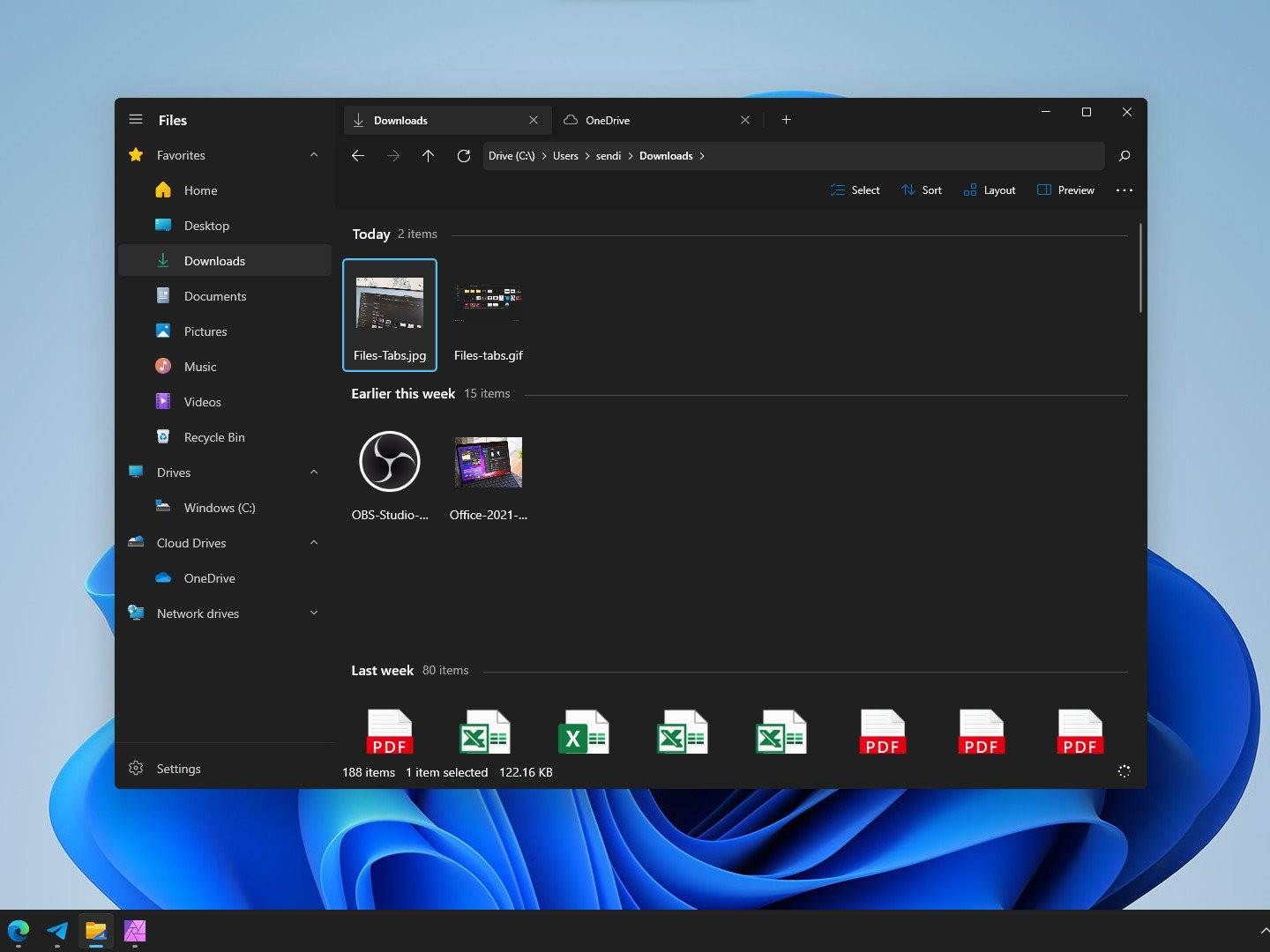The image size is (1270, 952).
Task: Collapse the Cloud Drives section
Action: (314, 543)
